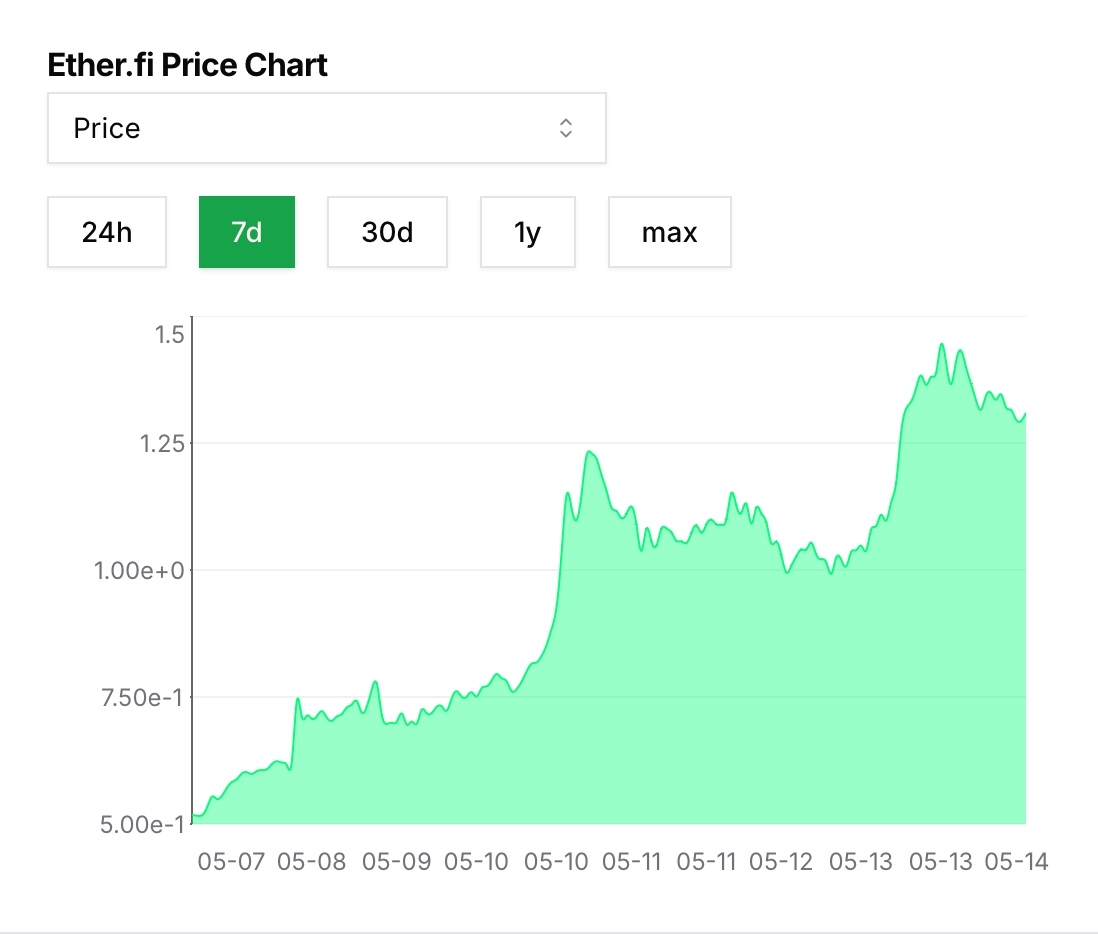Click the 1.5 y-axis label
The height and width of the screenshot is (934, 1098).
[169, 335]
